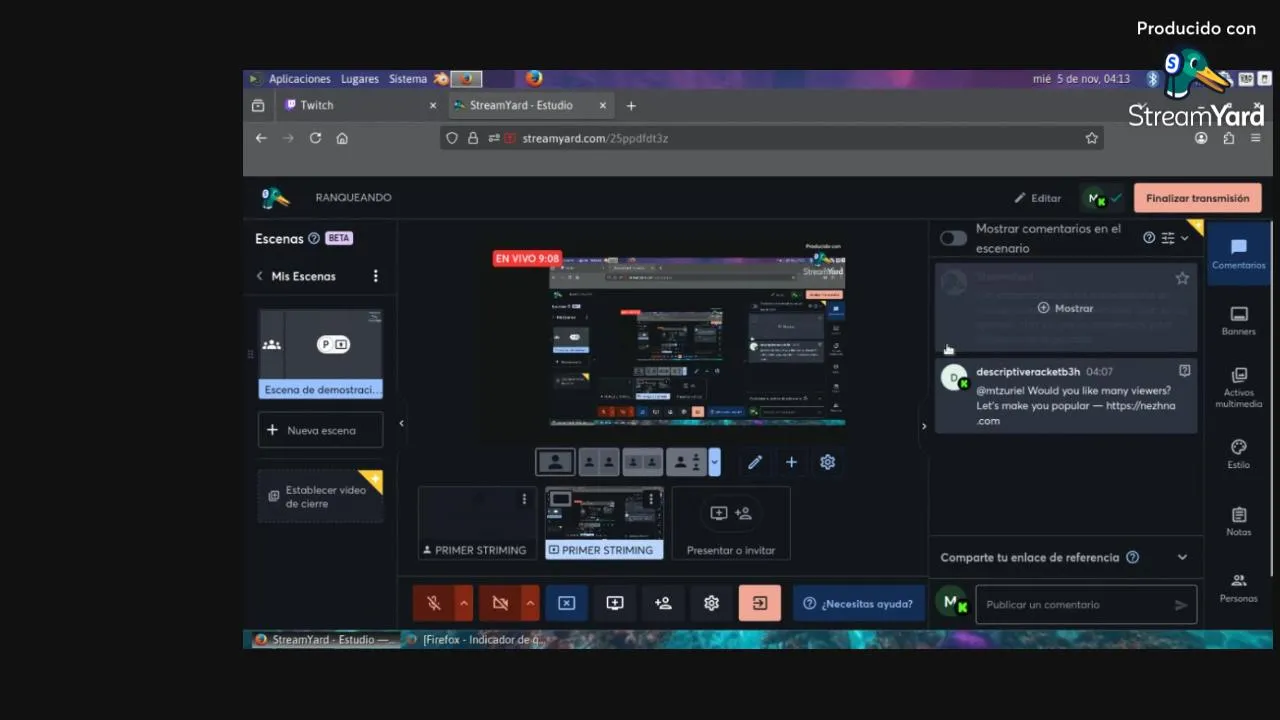Image resolution: width=1280 pixels, height=720 pixels.
Task: Open the Estilo sidebar tab
Action: click(x=1238, y=454)
